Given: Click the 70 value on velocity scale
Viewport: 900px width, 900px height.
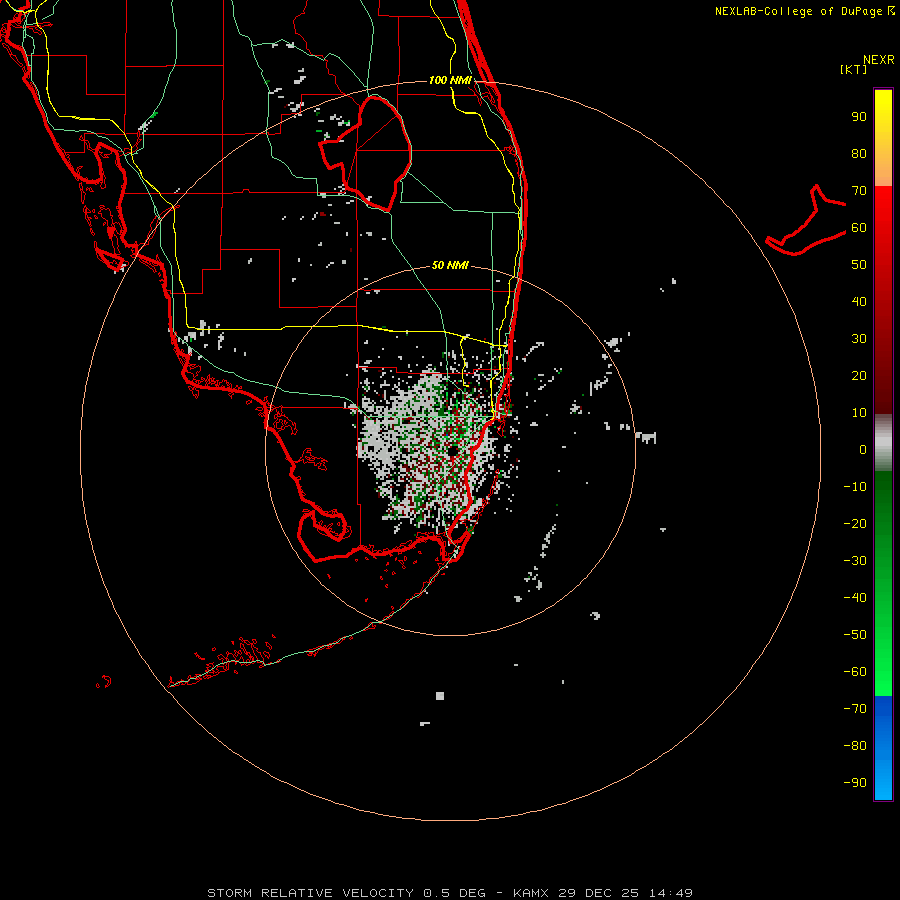Looking at the screenshot, I should 859,191.
